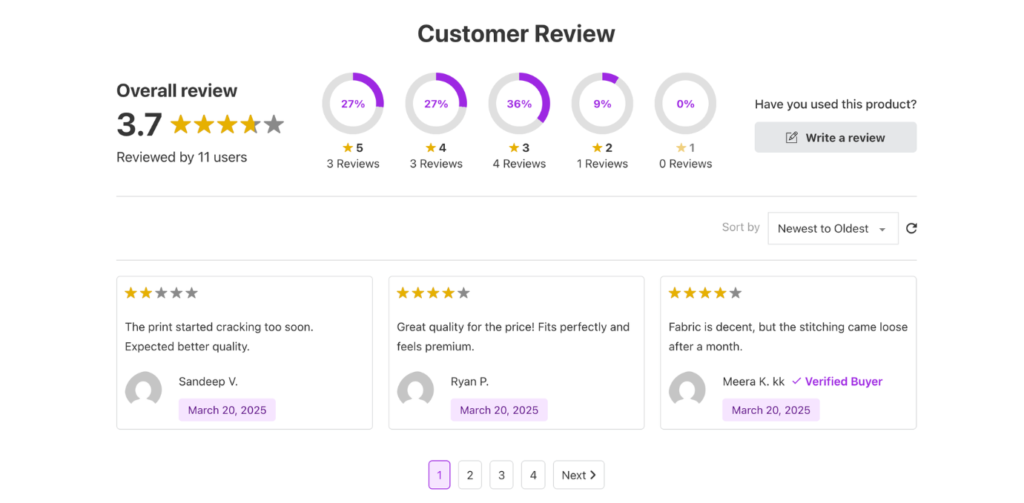1024x503 pixels.
Task: Click Sandeep V.'s avatar icon
Action: (x=144, y=390)
